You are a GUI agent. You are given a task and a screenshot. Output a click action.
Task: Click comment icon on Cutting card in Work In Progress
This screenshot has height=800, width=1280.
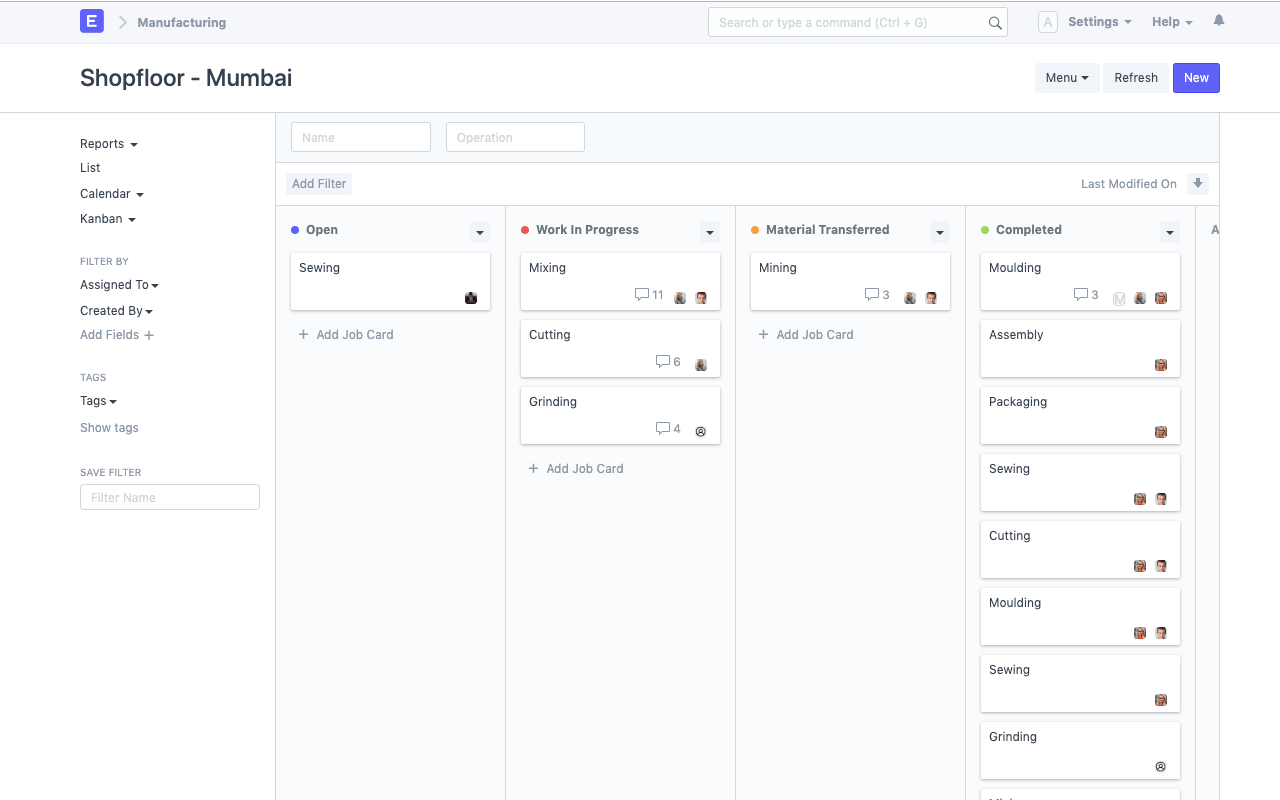tap(662, 362)
